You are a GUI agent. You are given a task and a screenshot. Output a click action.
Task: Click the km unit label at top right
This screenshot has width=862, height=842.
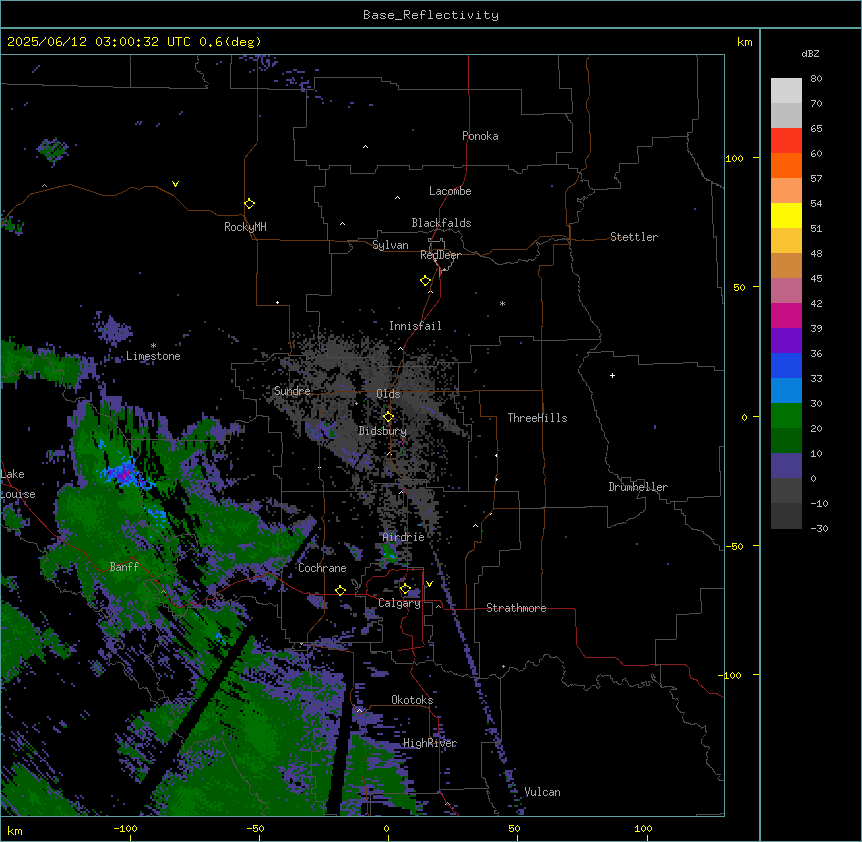(745, 42)
